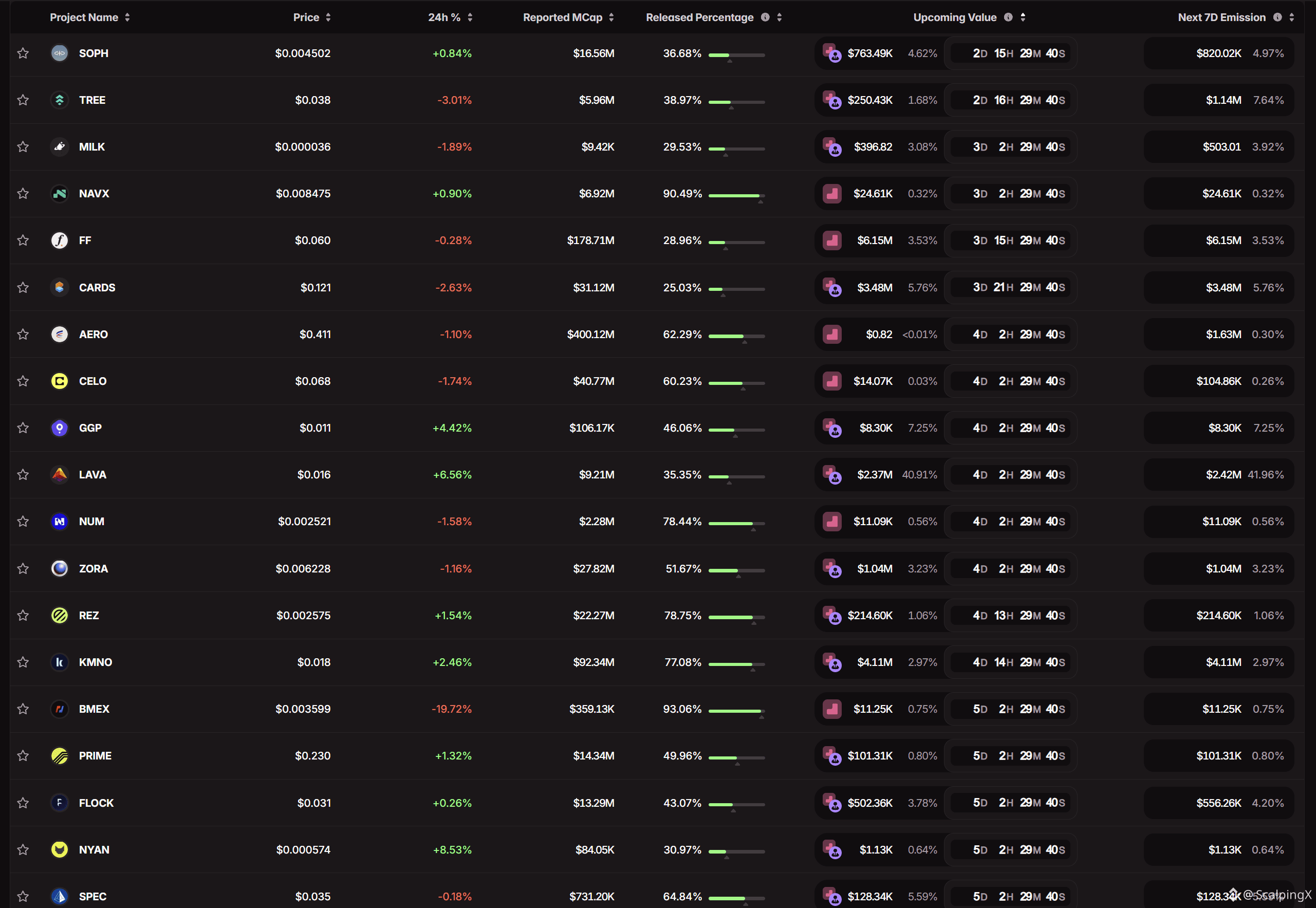Click the unlock allocation icon in NAVX row
This screenshot has width=1316, height=908.
832,193
